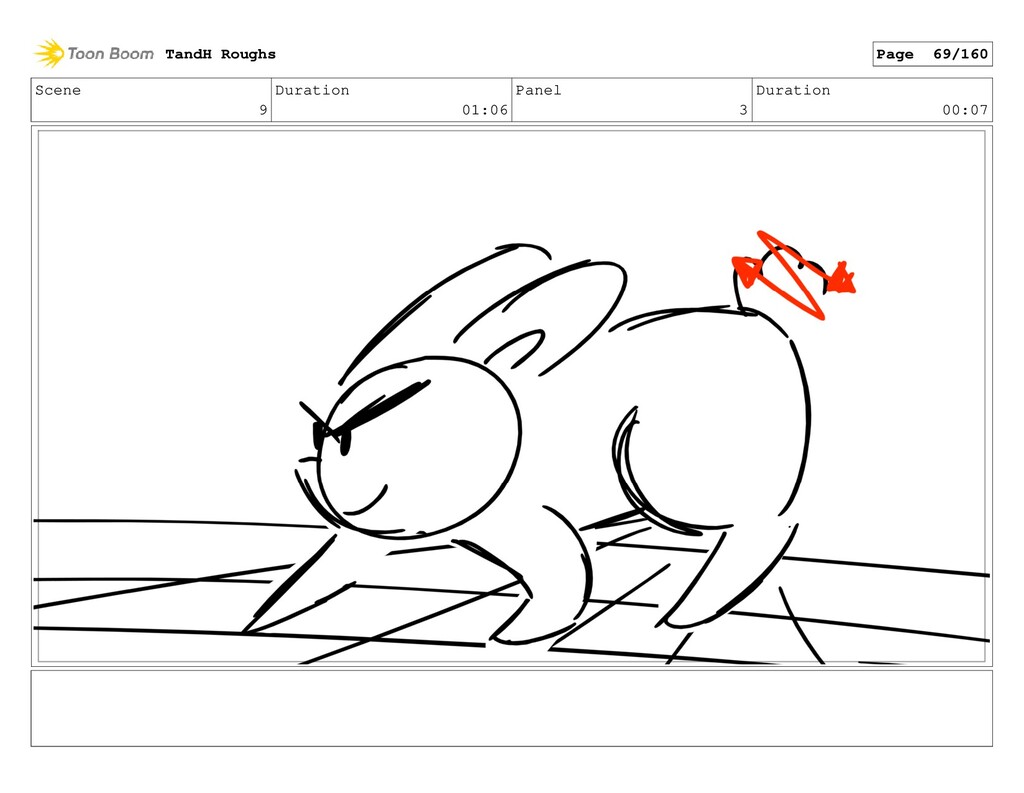Click panel number '3'
Image resolution: width=1024 pixels, height=793 pixels.
tap(743, 110)
